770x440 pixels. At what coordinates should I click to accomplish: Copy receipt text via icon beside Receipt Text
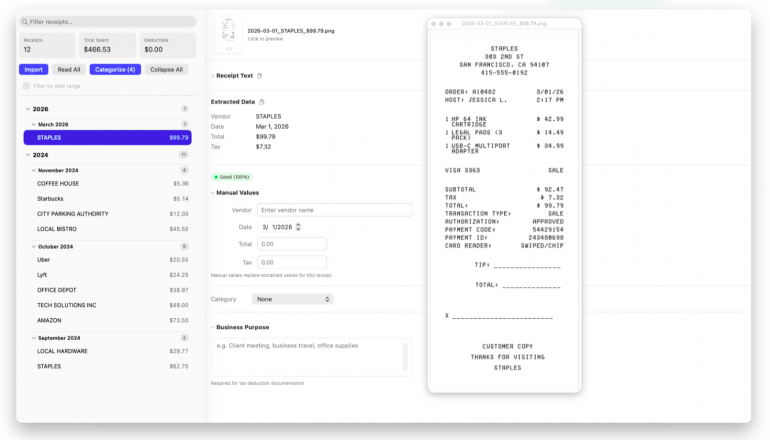pyautogui.click(x=260, y=76)
